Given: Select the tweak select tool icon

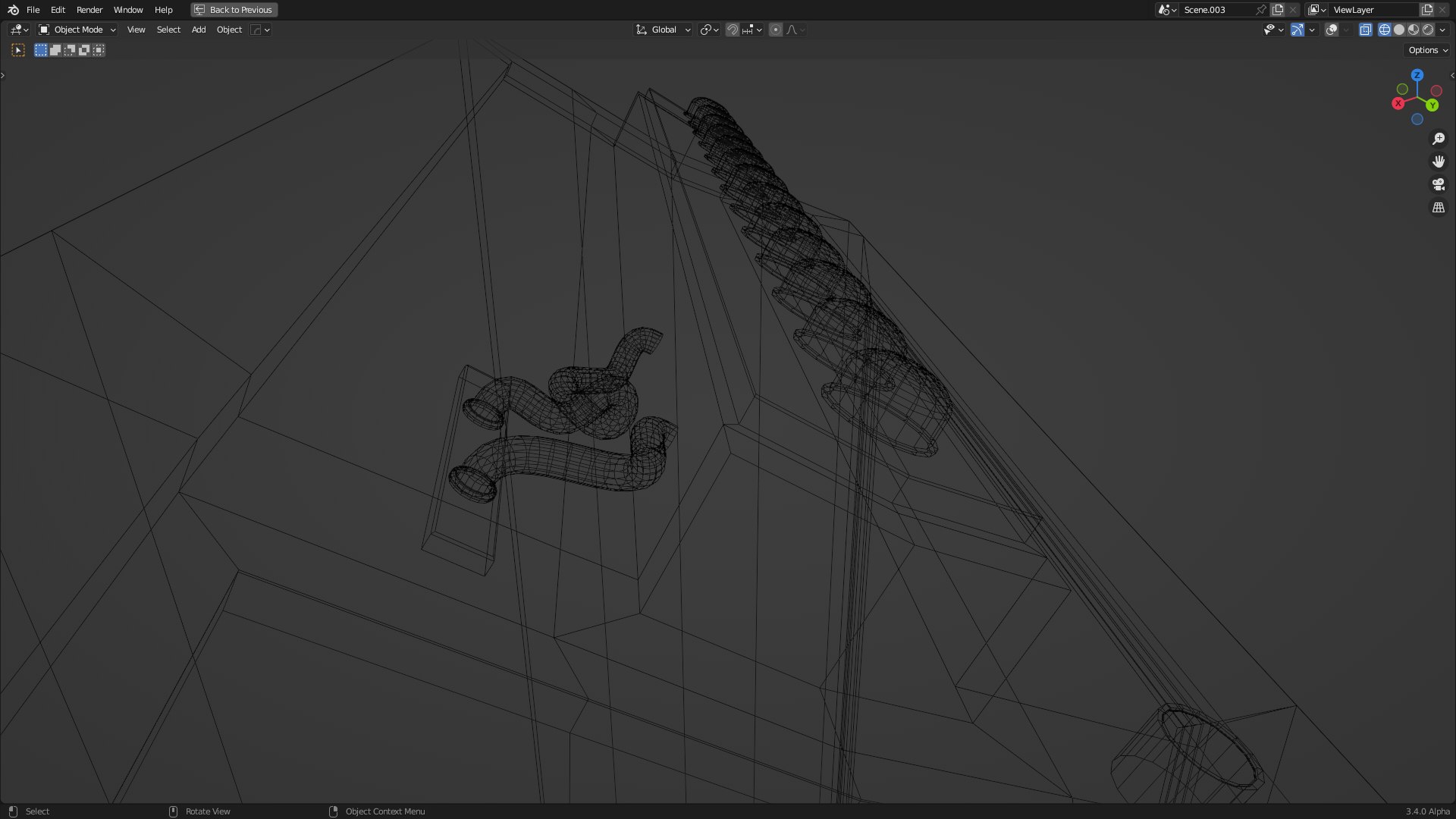Looking at the screenshot, I should tap(18, 50).
